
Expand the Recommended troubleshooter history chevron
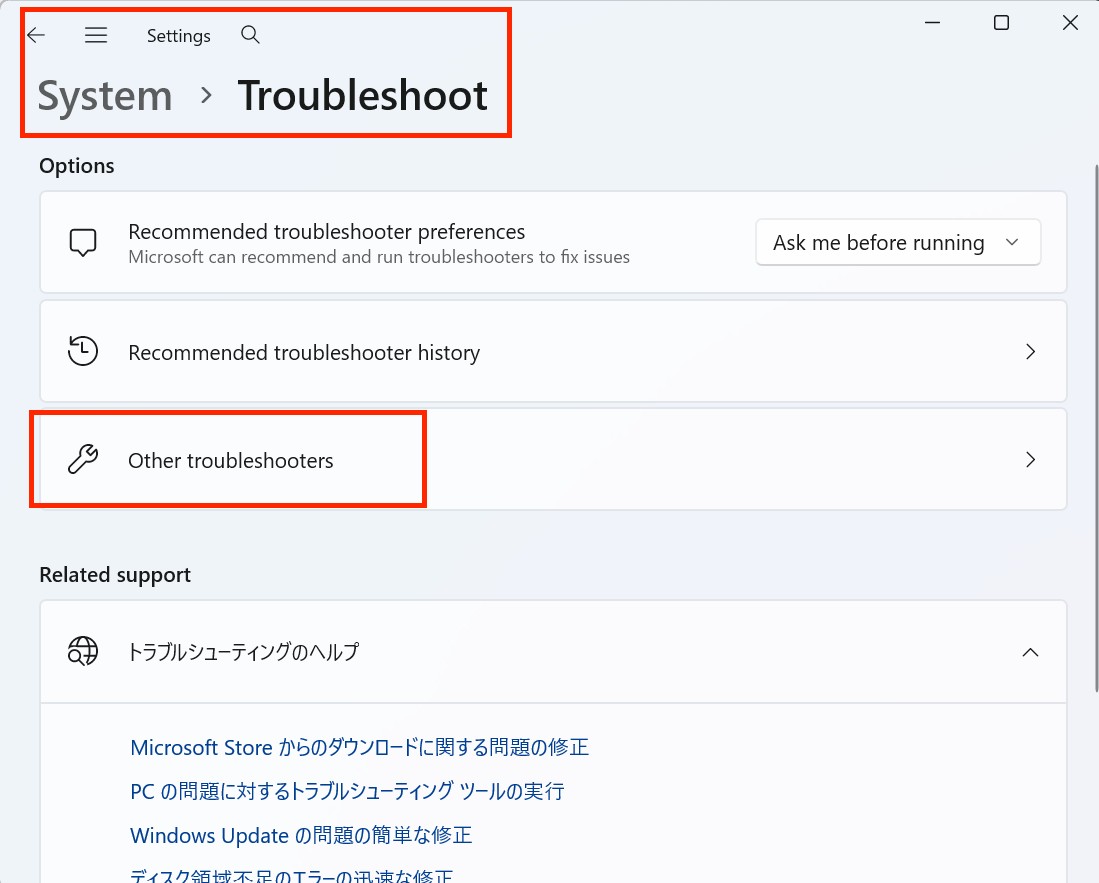click(x=1030, y=351)
